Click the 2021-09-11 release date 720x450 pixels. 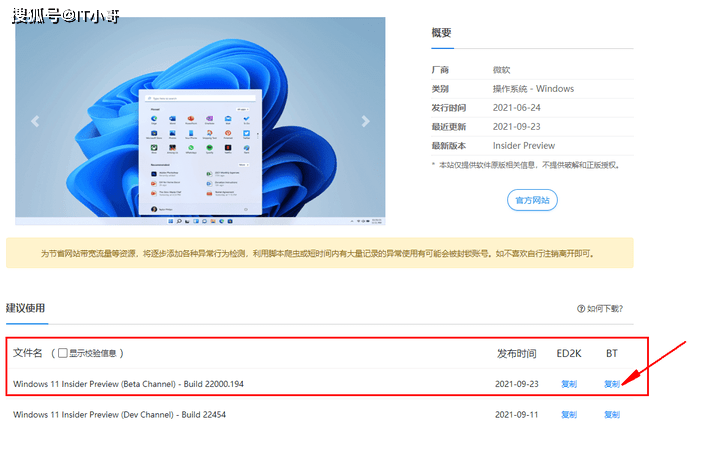coord(517,415)
